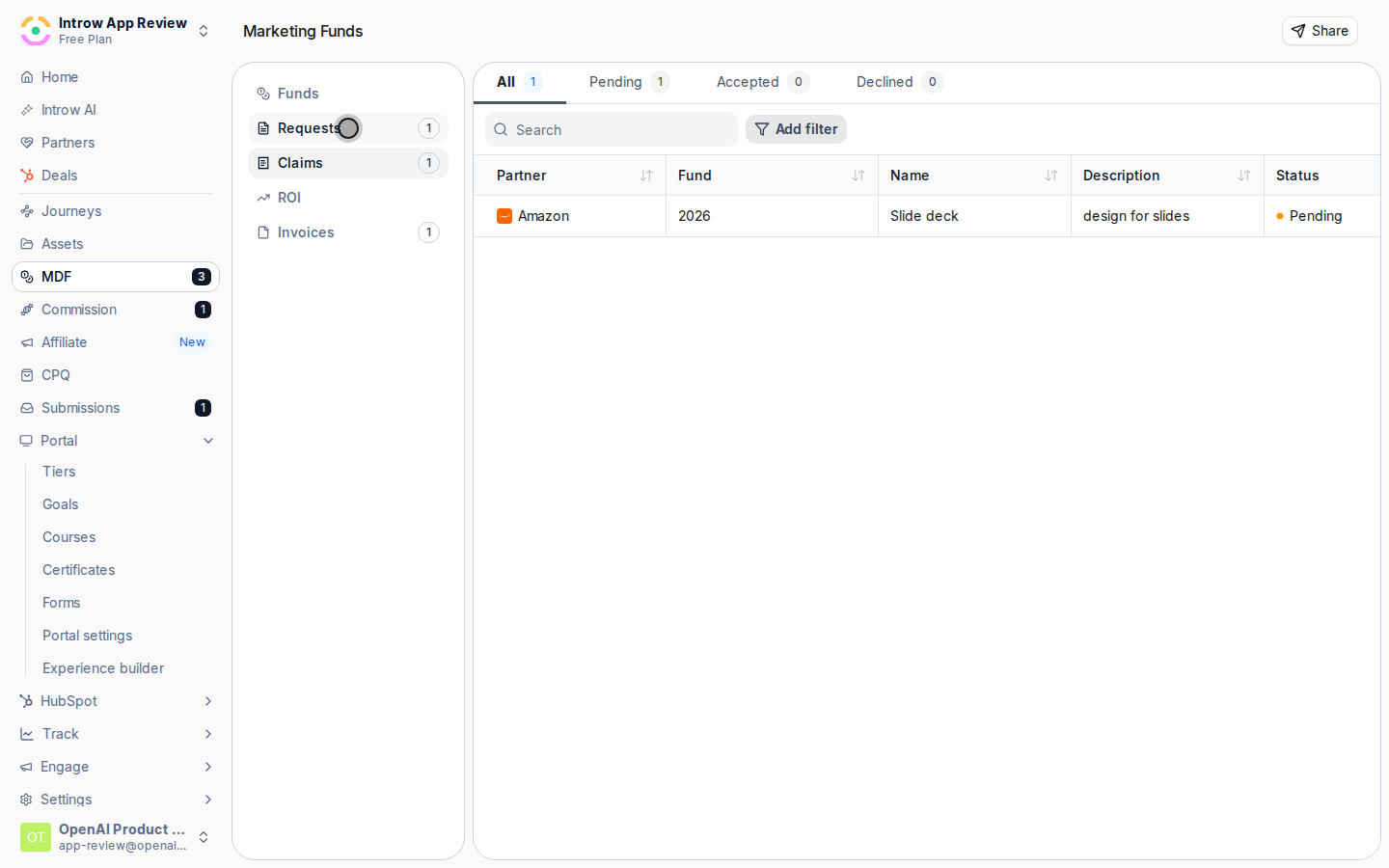Click the Invoices file icon
Viewport: 1389px width, 868px height.
coord(263,232)
